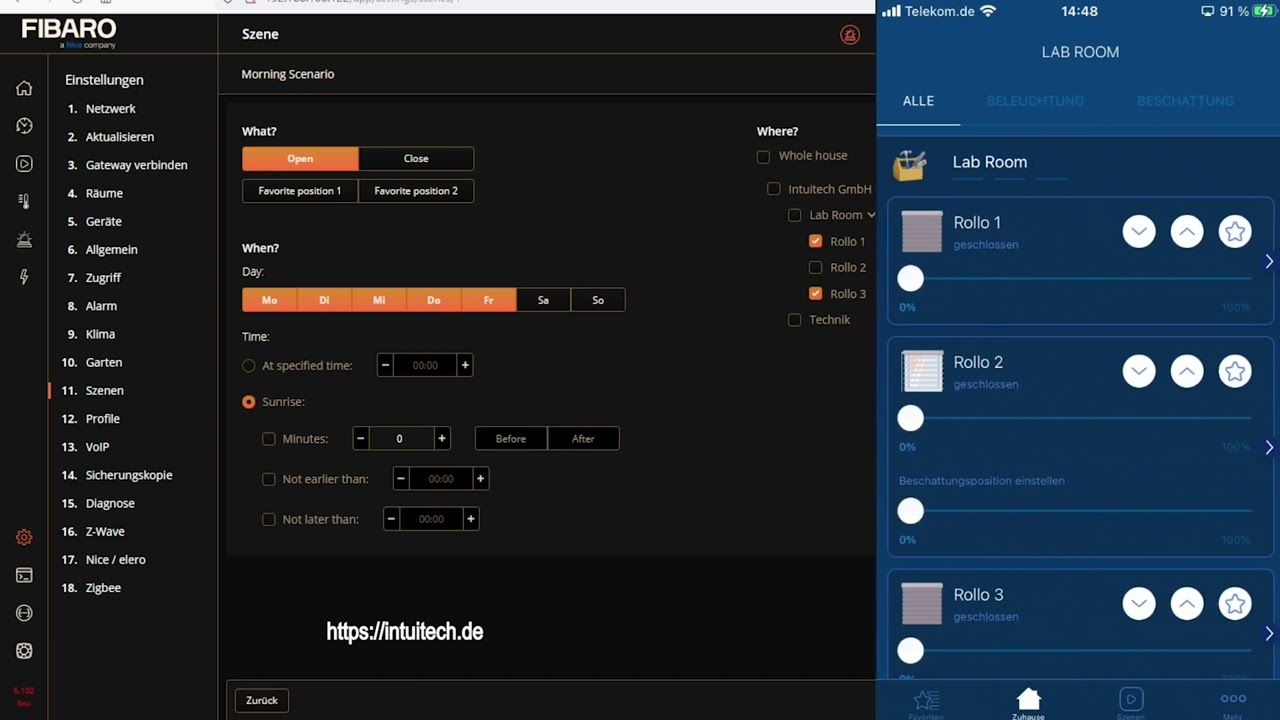Click the lifebuoy support icon in the Fibaro sidebar
1280x720 pixels.
tap(24, 651)
